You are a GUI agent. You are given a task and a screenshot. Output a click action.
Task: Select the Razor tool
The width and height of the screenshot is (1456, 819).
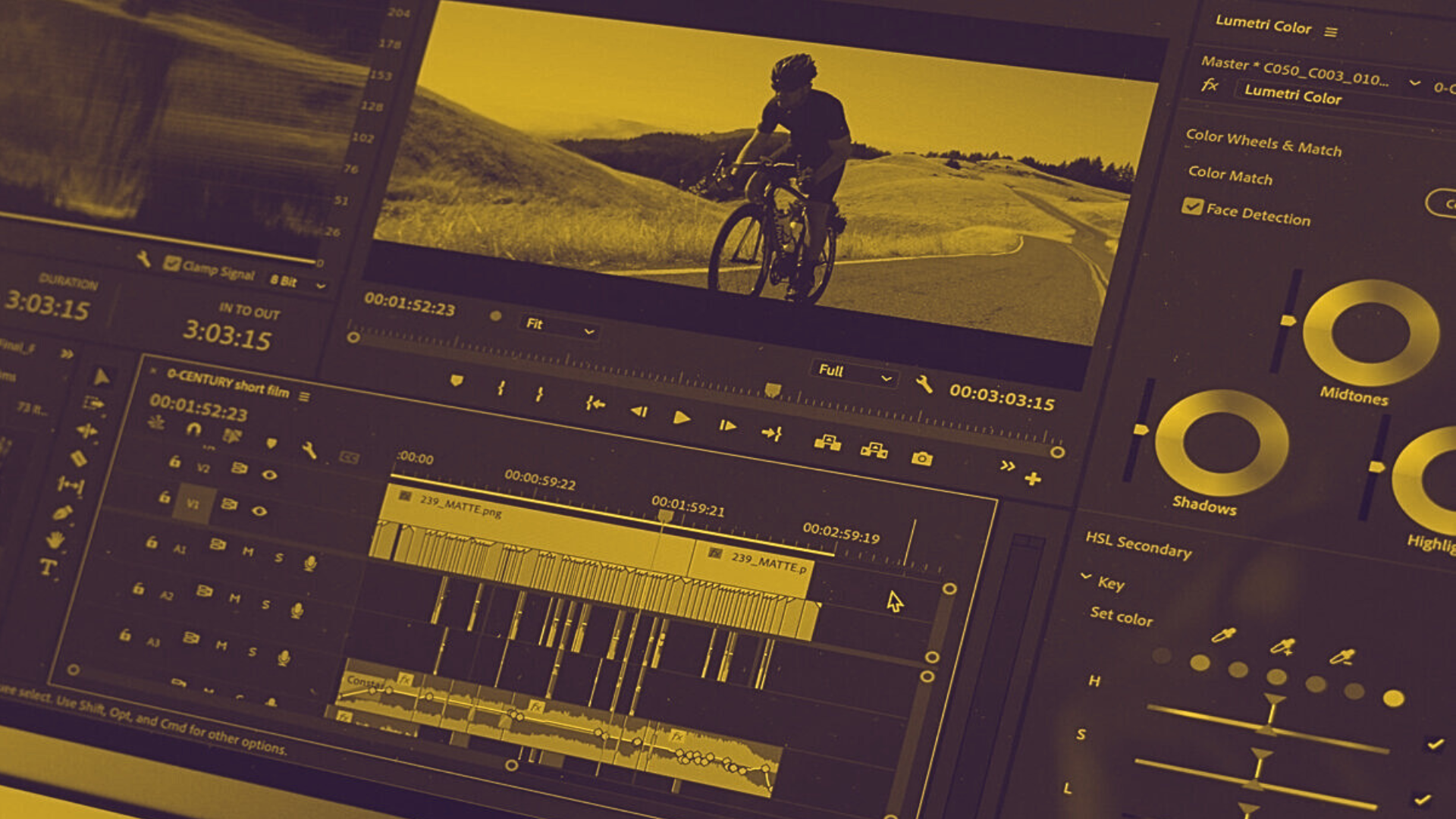79,458
